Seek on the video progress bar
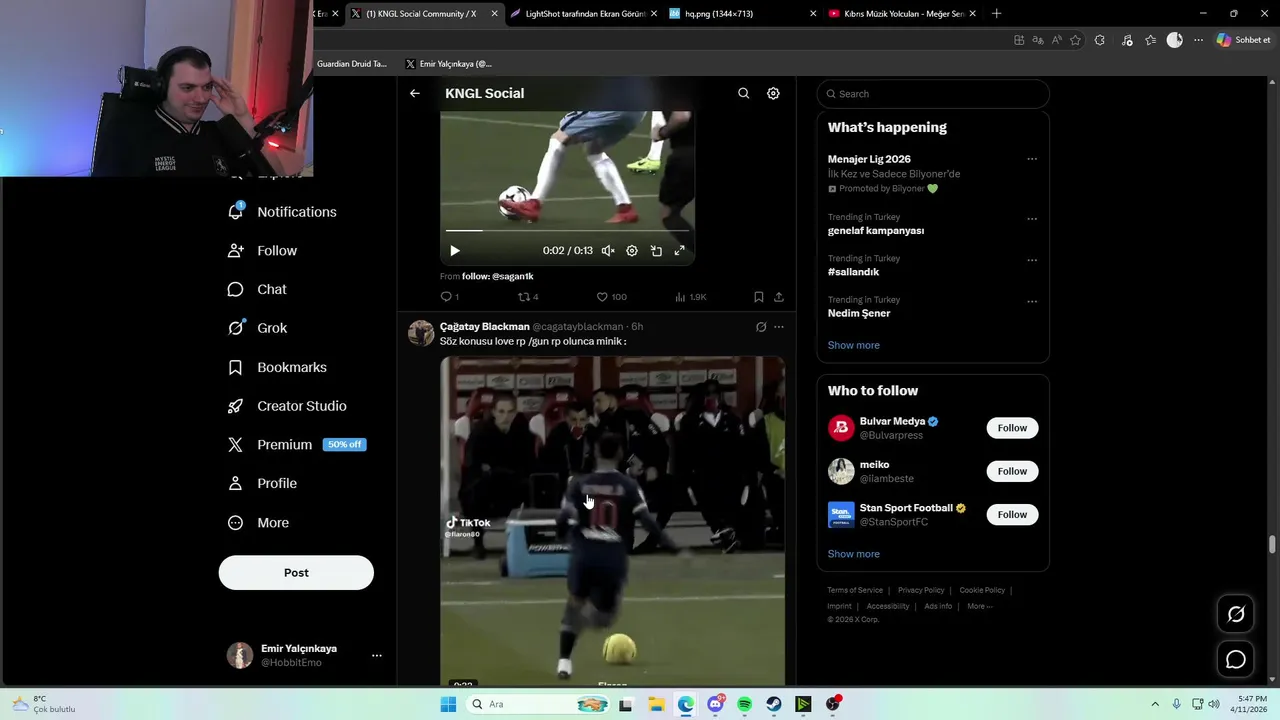The image size is (1280, 720). point(567,231)
